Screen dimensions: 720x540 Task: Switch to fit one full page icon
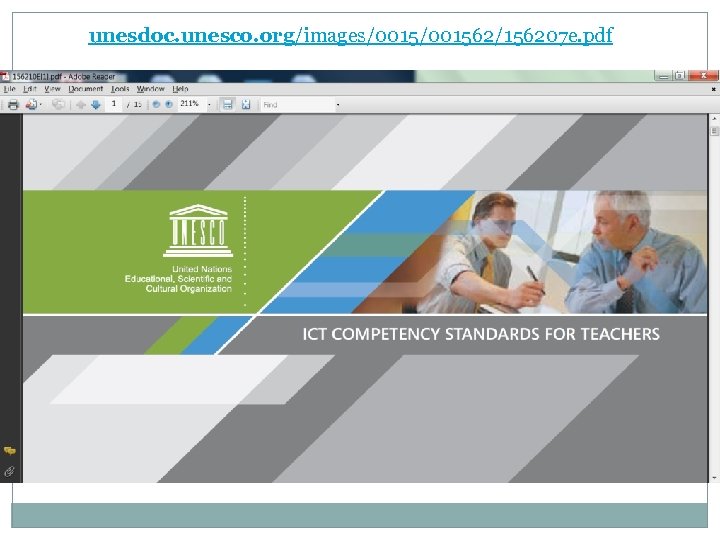point(246,105)
